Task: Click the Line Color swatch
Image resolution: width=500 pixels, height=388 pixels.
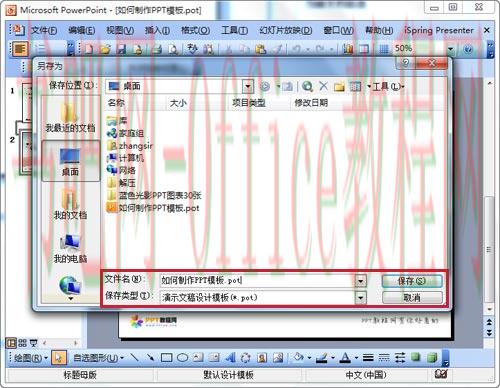Action: coord(322,358)
